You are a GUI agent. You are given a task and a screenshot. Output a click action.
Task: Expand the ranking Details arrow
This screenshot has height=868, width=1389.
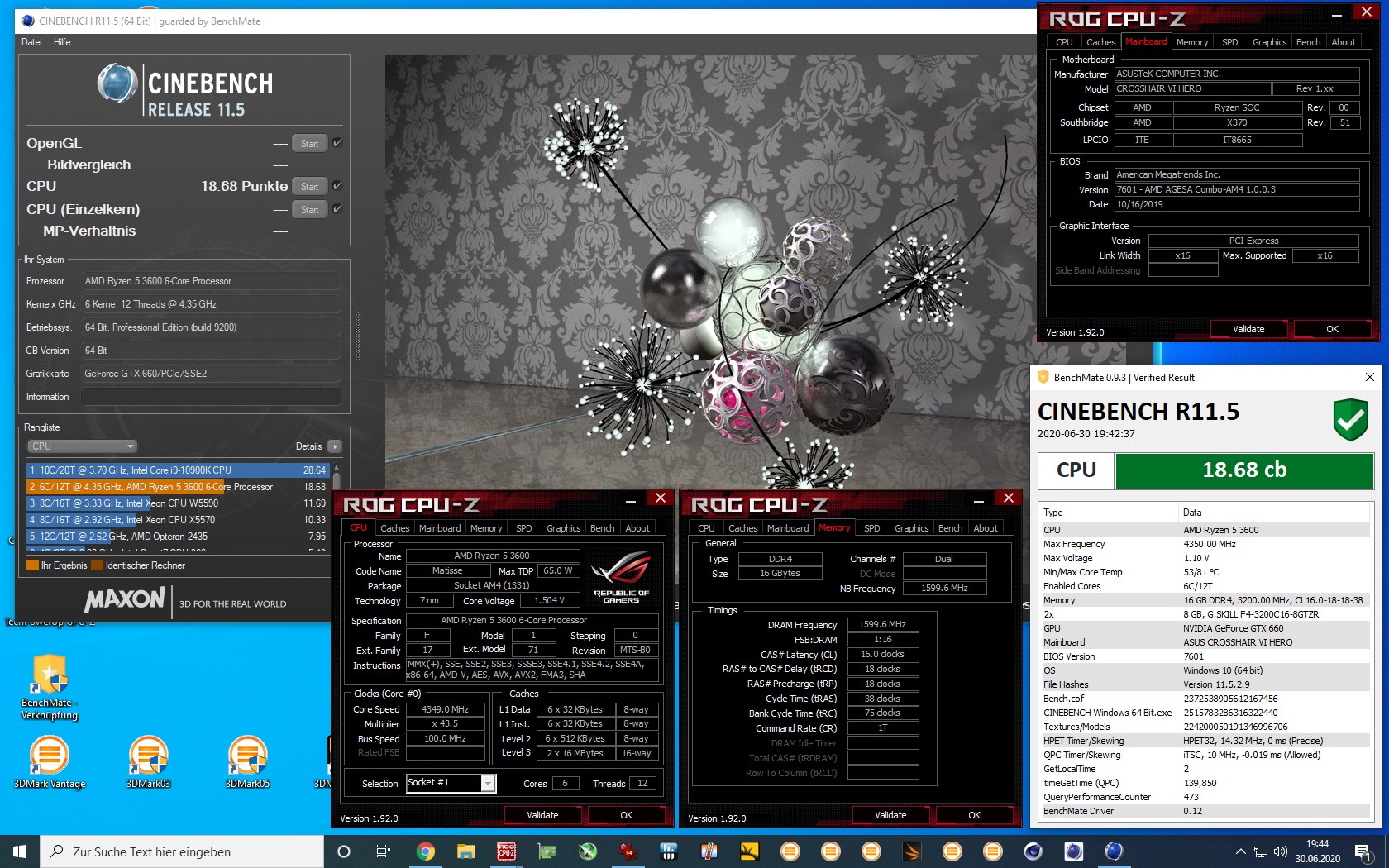coord(335,446)
